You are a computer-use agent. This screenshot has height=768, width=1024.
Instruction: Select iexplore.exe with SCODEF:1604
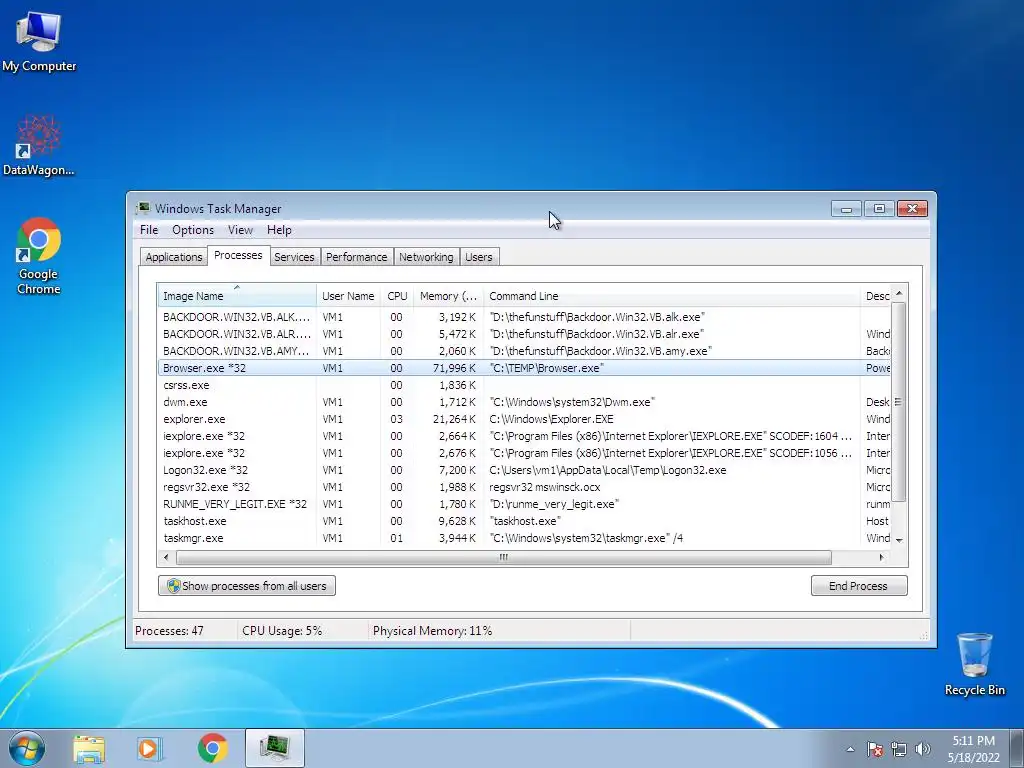524,436
